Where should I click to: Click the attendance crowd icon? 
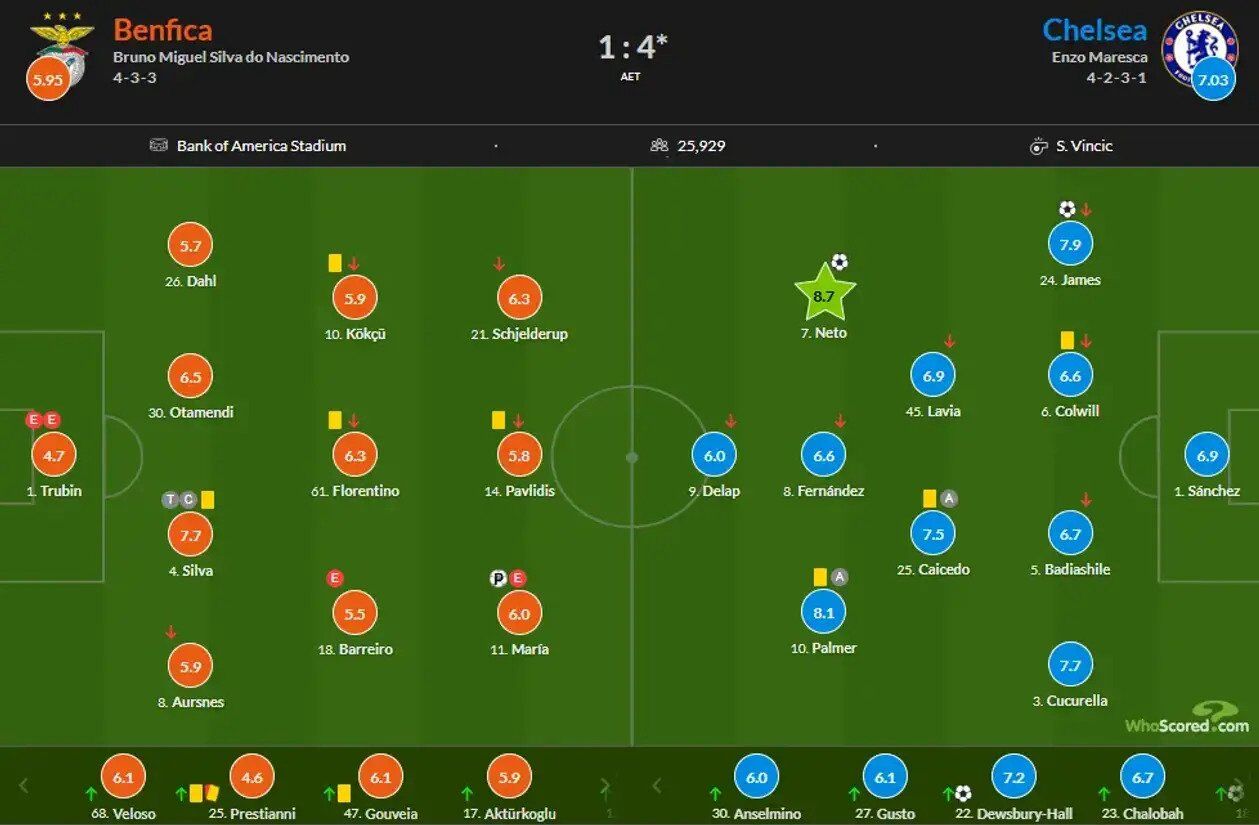659,145
